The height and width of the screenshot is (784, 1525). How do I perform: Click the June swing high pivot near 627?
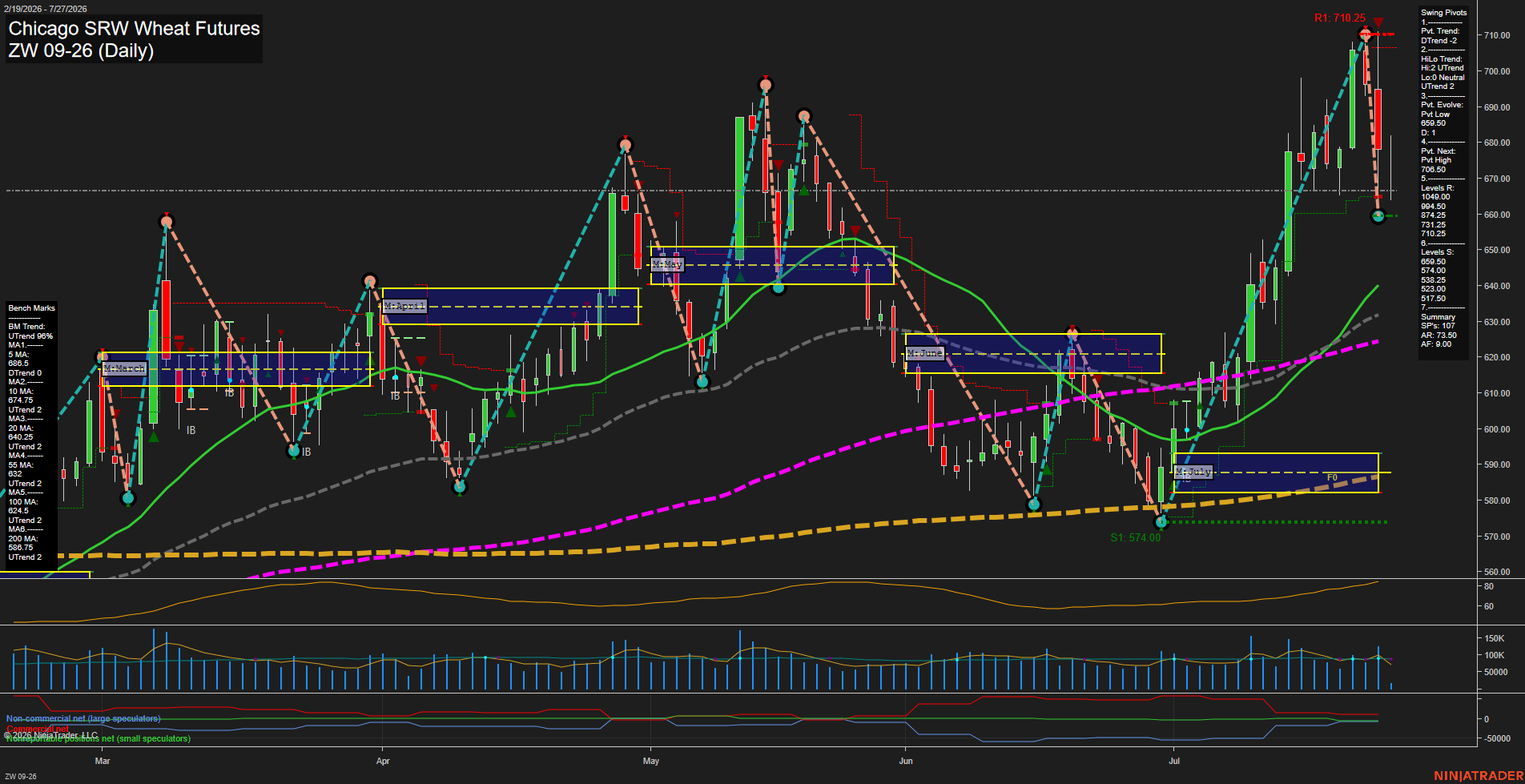click(1072, 333)
